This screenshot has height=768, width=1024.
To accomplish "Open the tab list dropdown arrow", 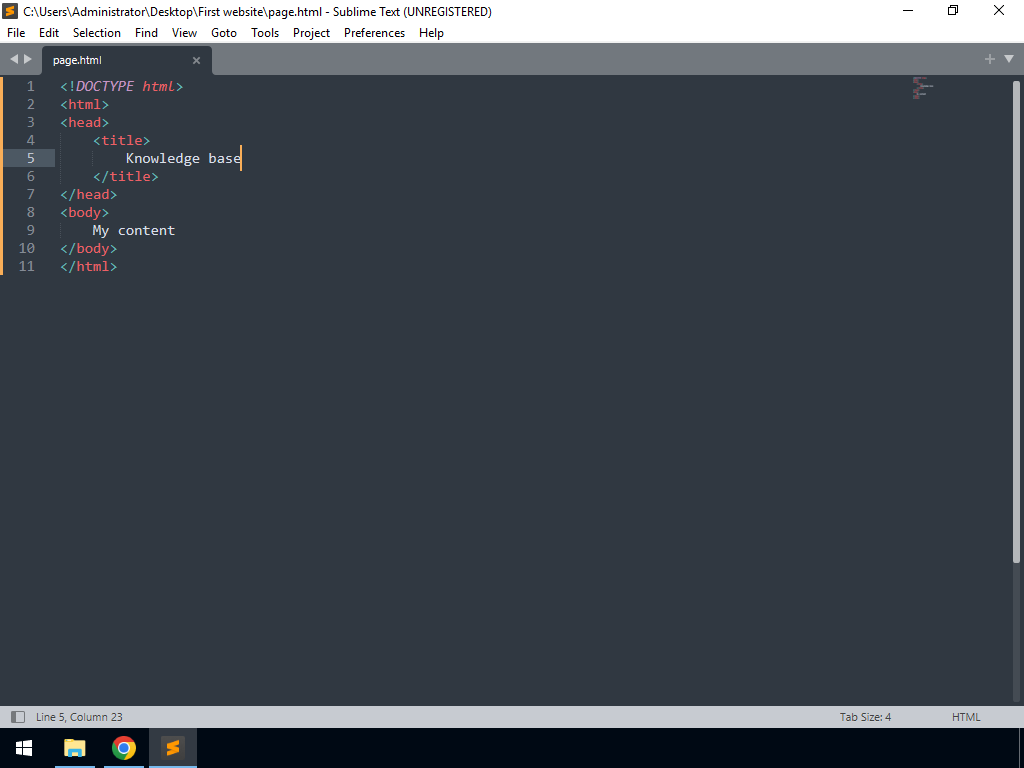I will (1008, 59).
